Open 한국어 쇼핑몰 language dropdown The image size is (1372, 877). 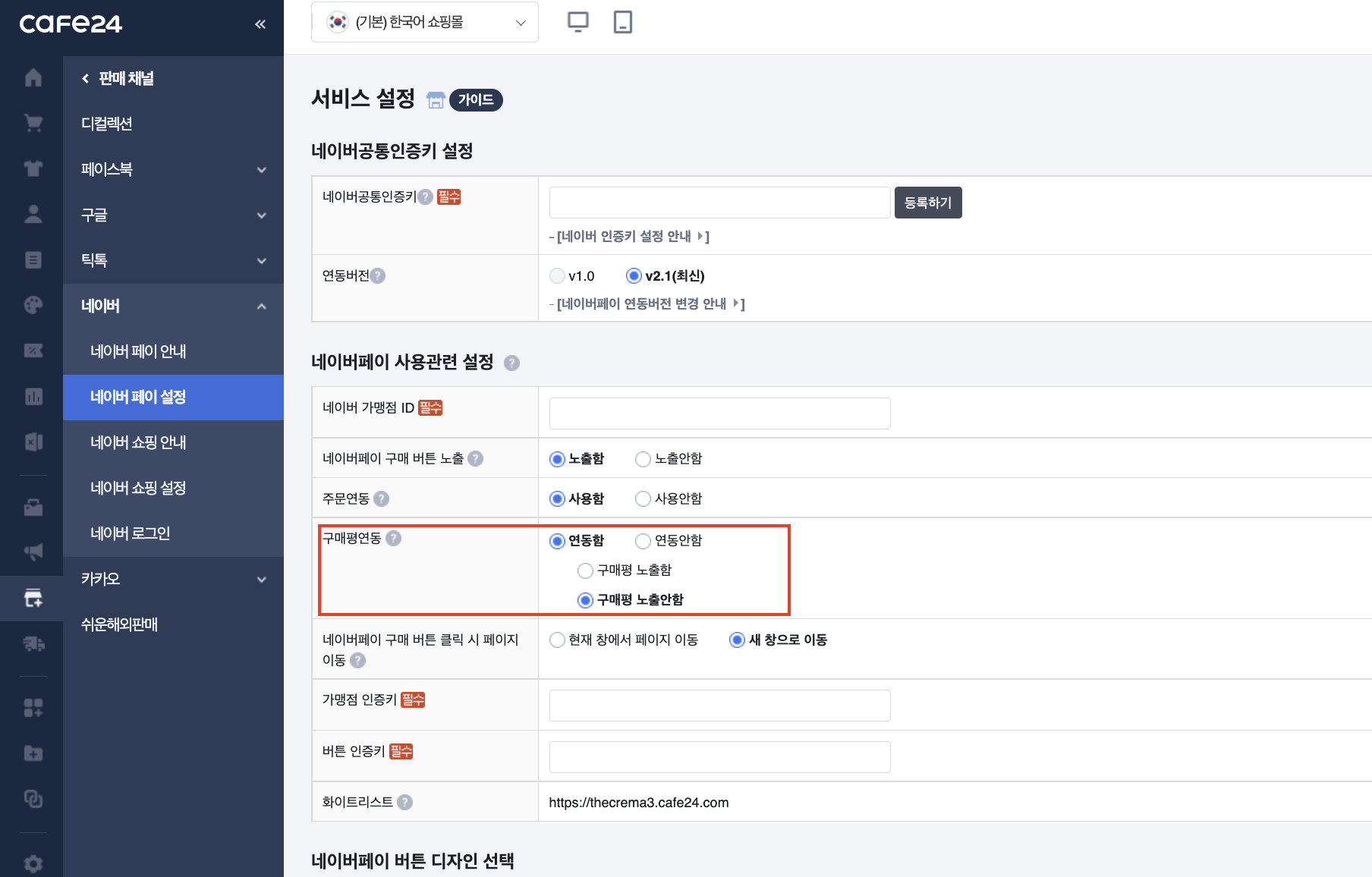coord(425,22)
